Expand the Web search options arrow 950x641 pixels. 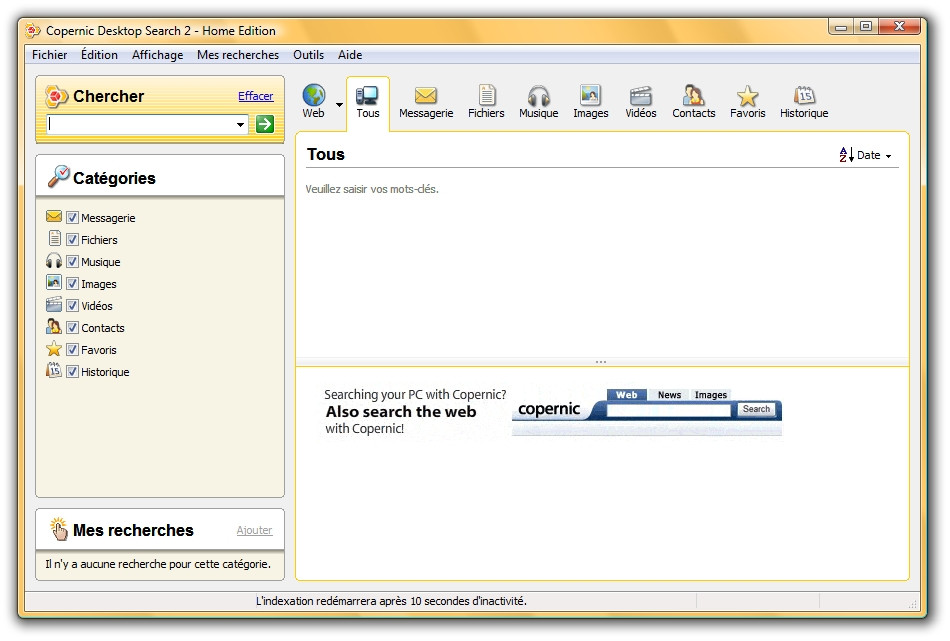coord(339,104)
